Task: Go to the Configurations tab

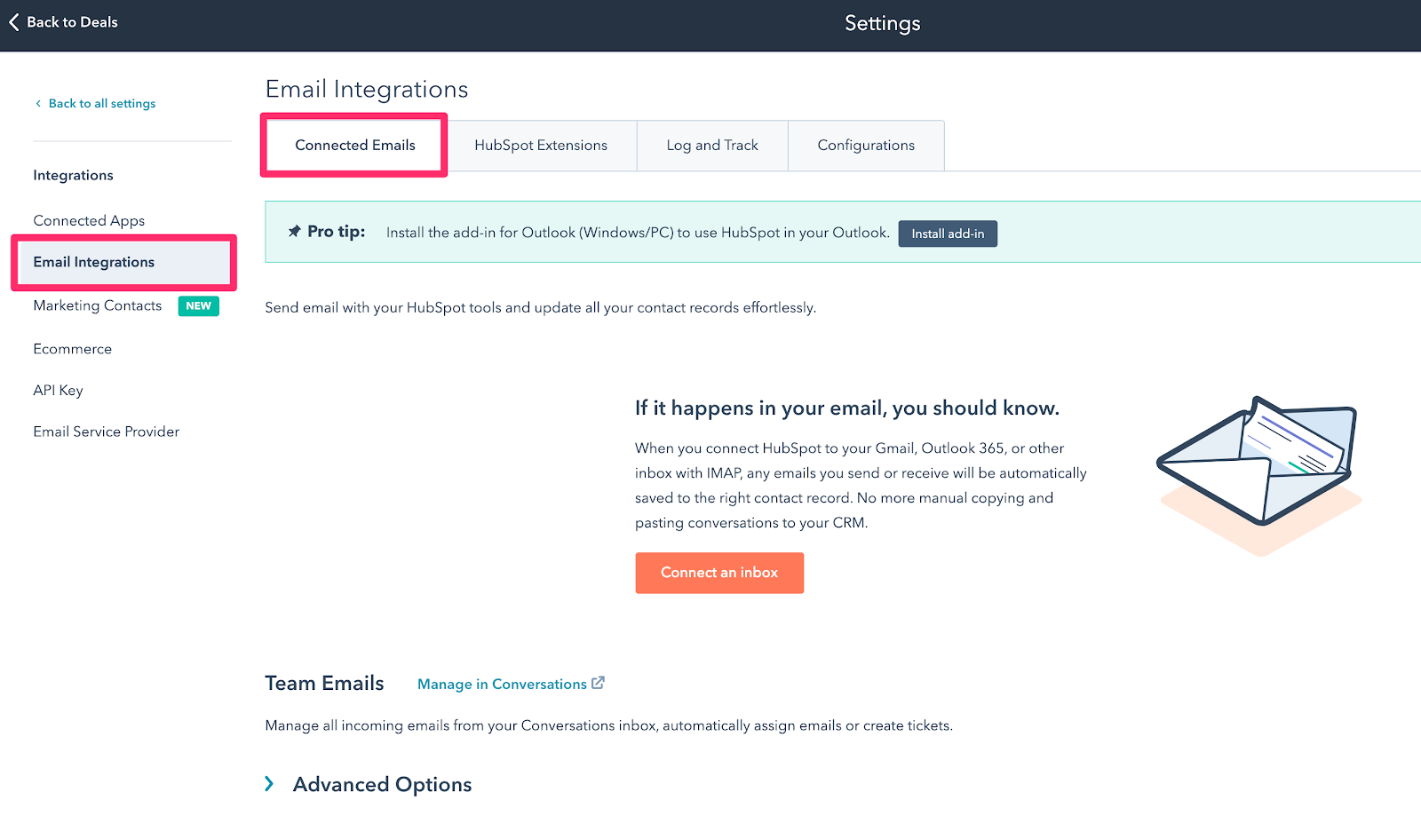Action: pyautogui.click(x=865, y=146)
